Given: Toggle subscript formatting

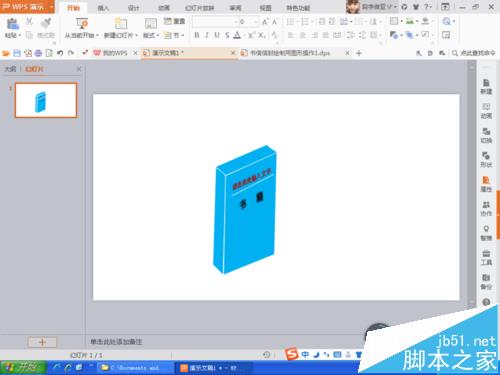Looking at the screenshot, I should coord(262,35).
